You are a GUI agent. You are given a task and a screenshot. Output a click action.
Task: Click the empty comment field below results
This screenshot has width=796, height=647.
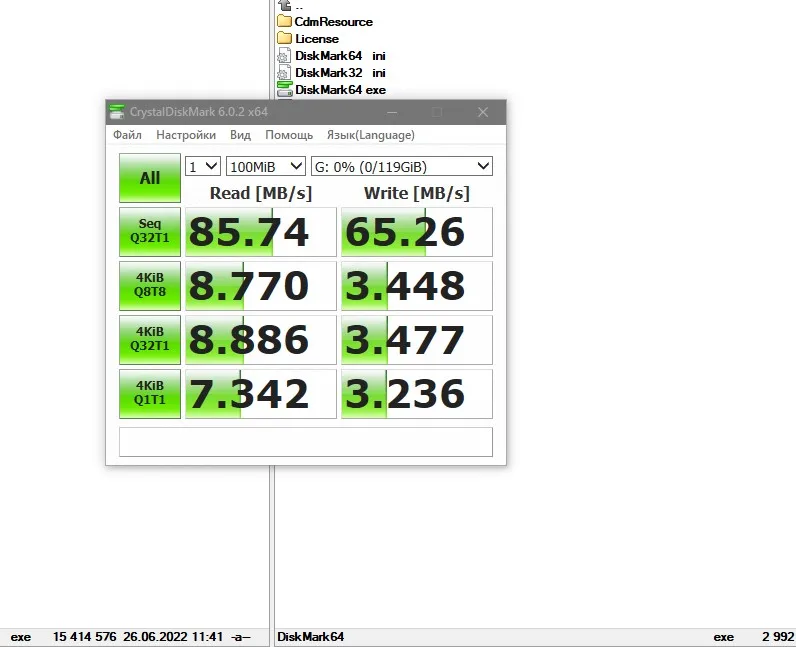click(x=306, y=442)
